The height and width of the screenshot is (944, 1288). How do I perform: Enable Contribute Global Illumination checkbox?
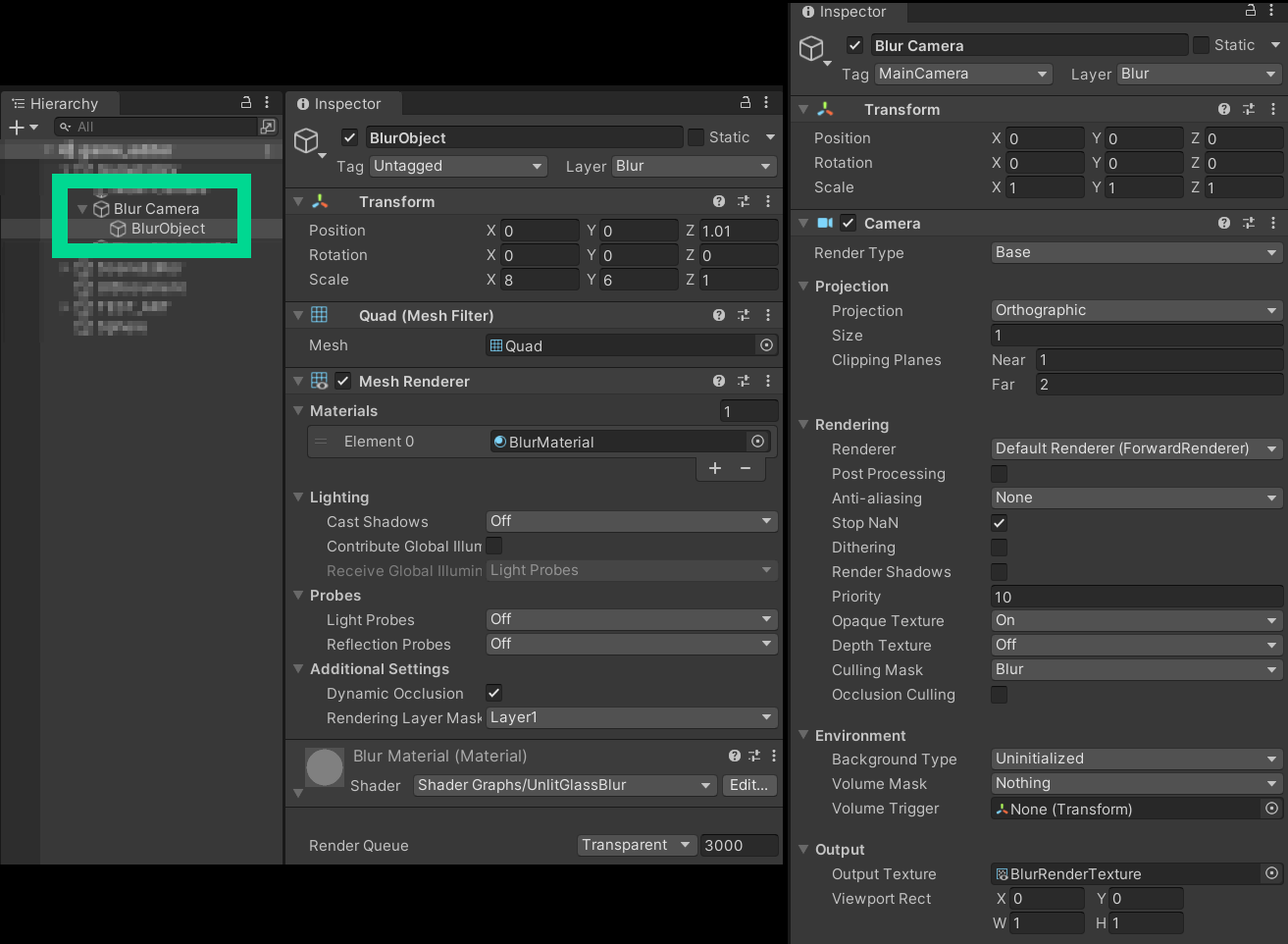tap(494, 546)
